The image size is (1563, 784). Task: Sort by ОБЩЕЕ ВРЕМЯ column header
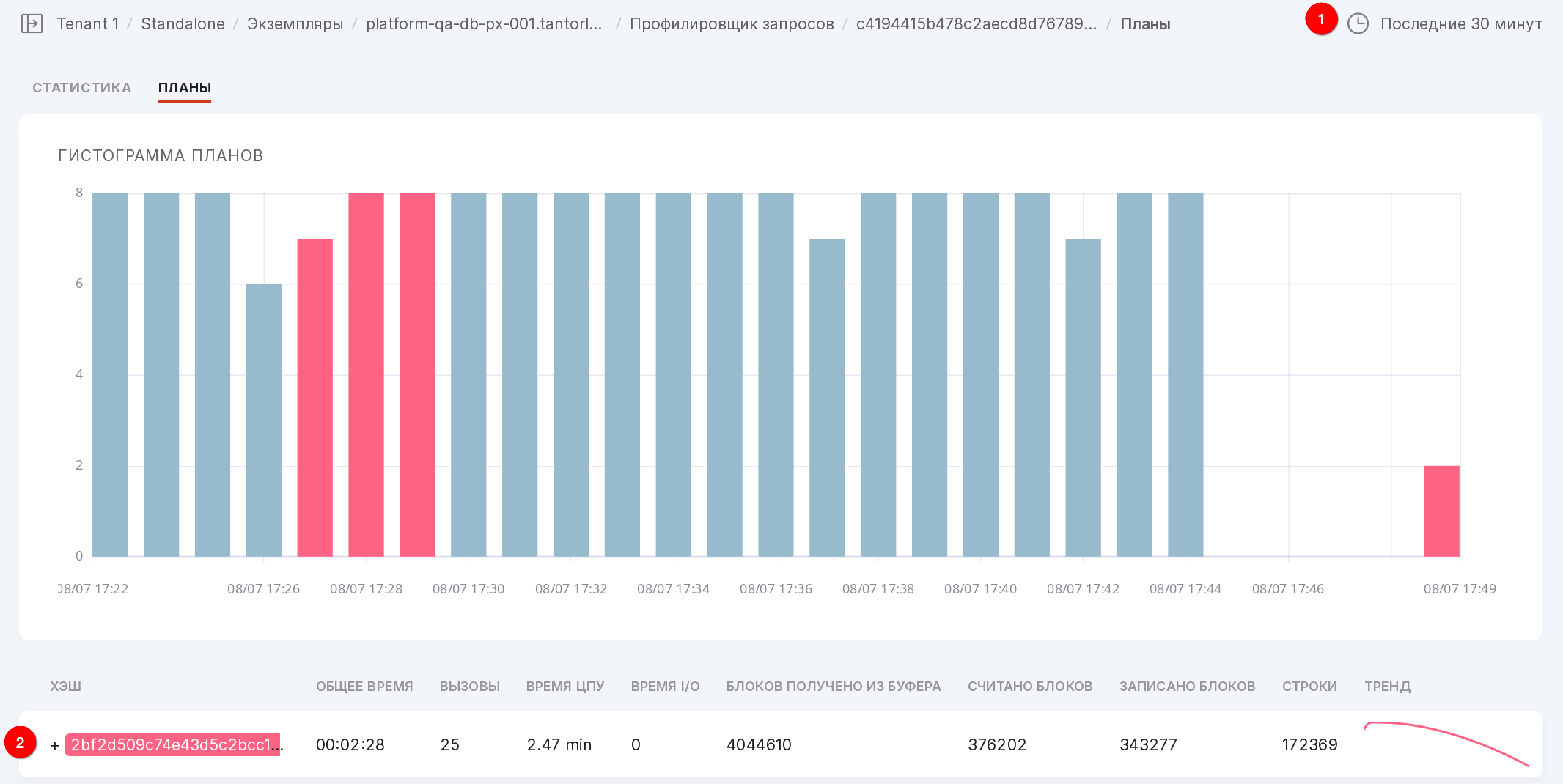pyautogui.click(x=364, y=686)
